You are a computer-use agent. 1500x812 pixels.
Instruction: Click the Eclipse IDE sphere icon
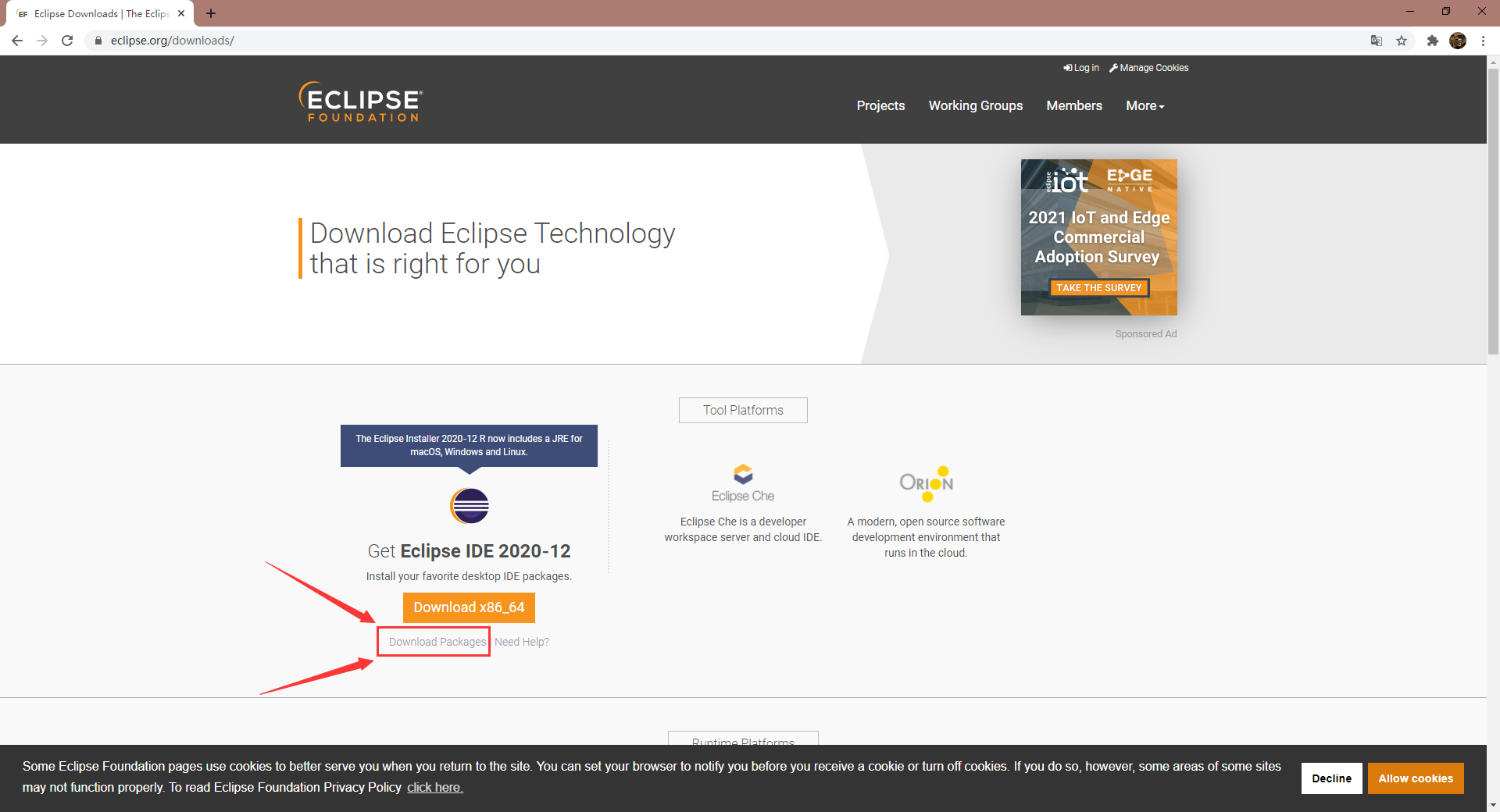(468, 506)
